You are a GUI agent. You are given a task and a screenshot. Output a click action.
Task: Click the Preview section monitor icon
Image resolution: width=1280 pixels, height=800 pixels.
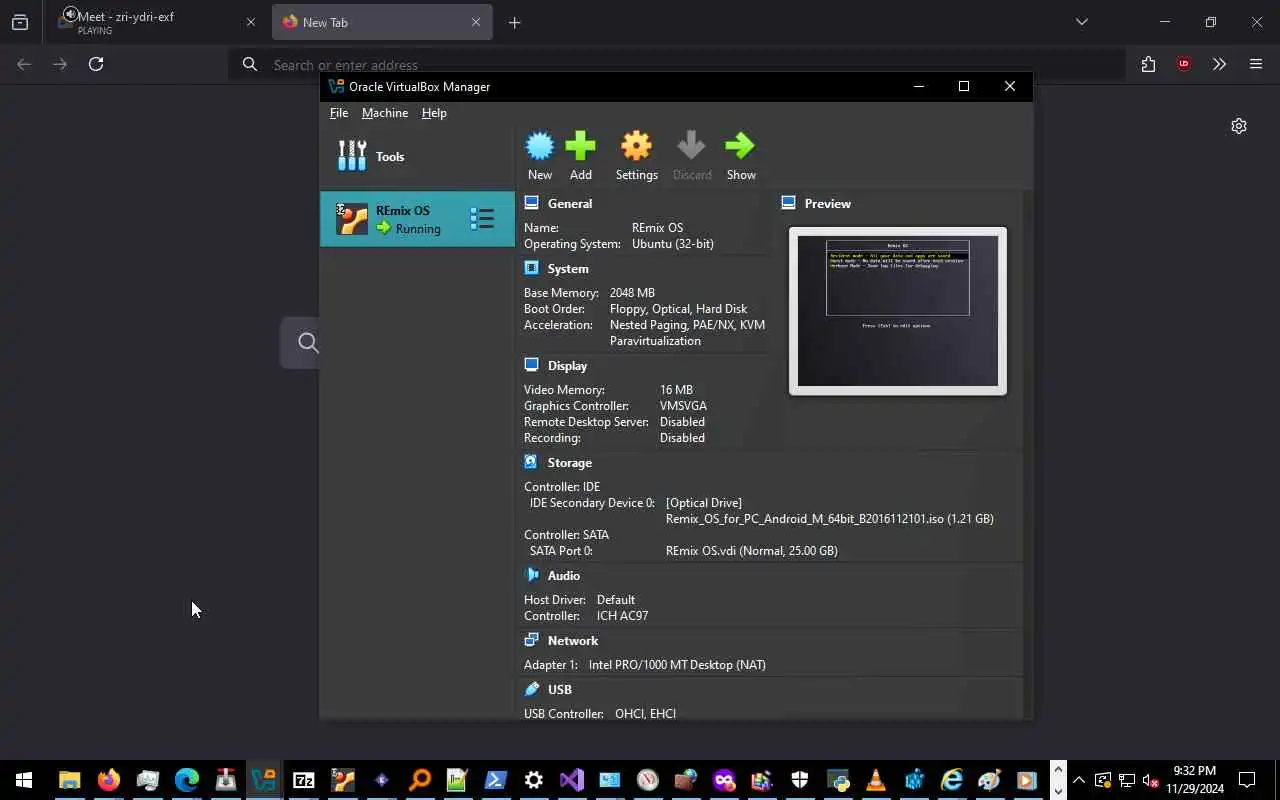click(x=788, y=203)
